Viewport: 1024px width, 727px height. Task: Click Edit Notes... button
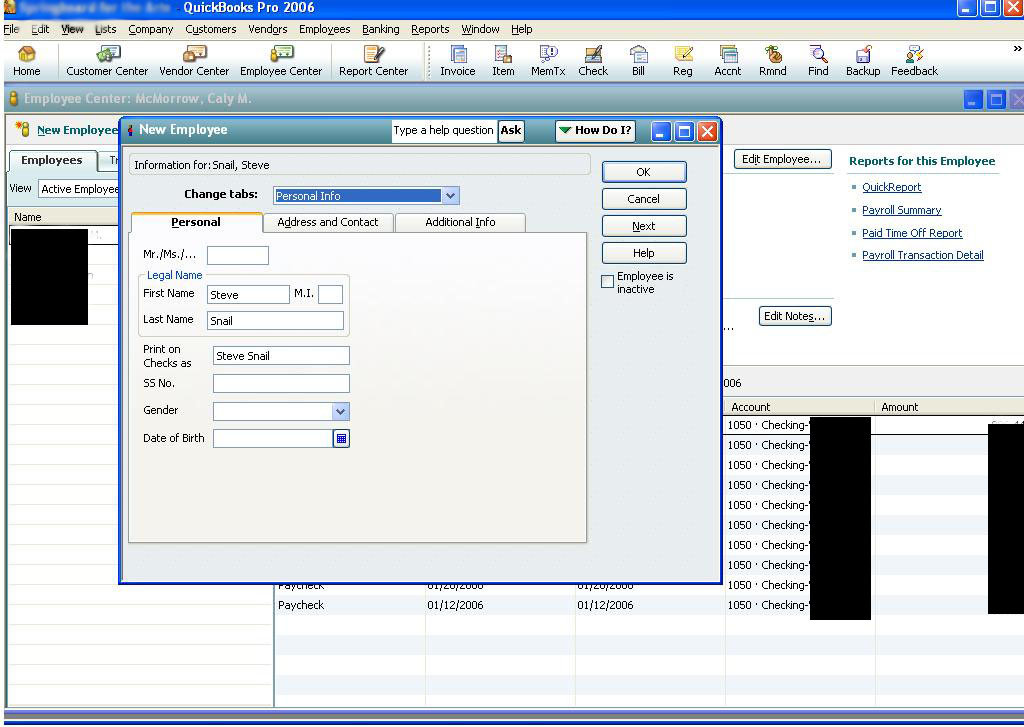[x=795, y=316]
